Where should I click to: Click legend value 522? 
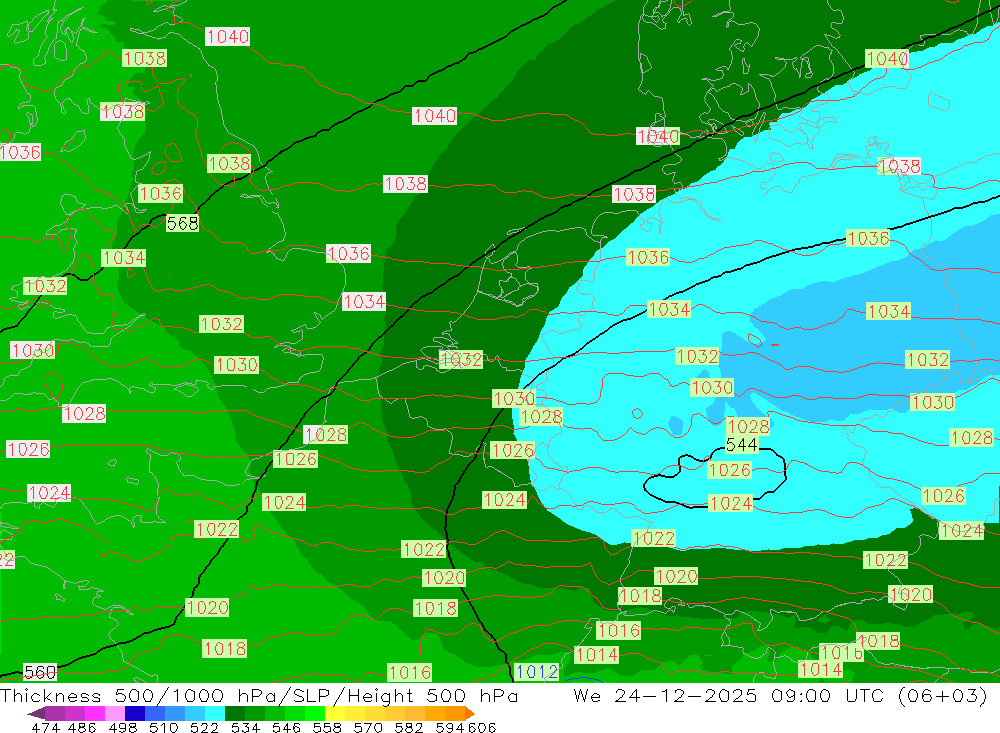click(x=204, y=727)
